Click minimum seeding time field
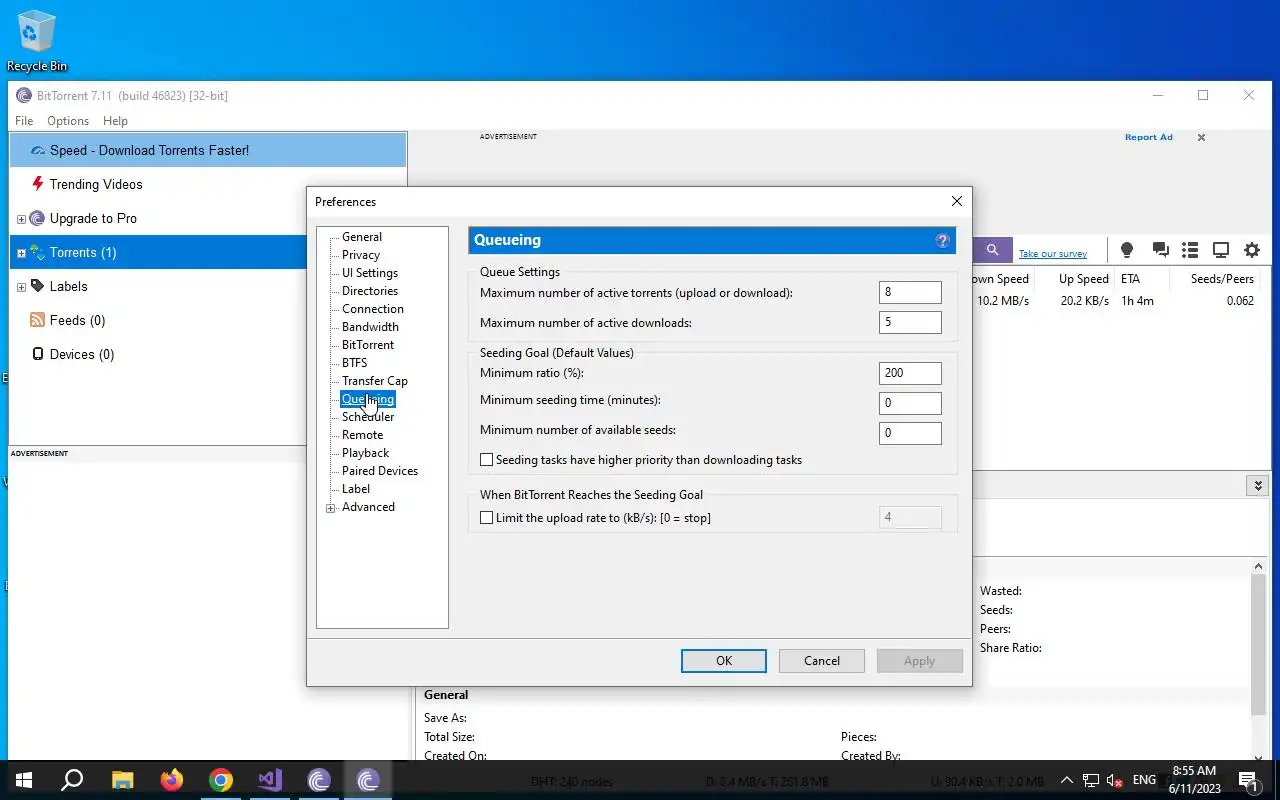Viewport: 1280px width, 800px height. pos(910,403)
